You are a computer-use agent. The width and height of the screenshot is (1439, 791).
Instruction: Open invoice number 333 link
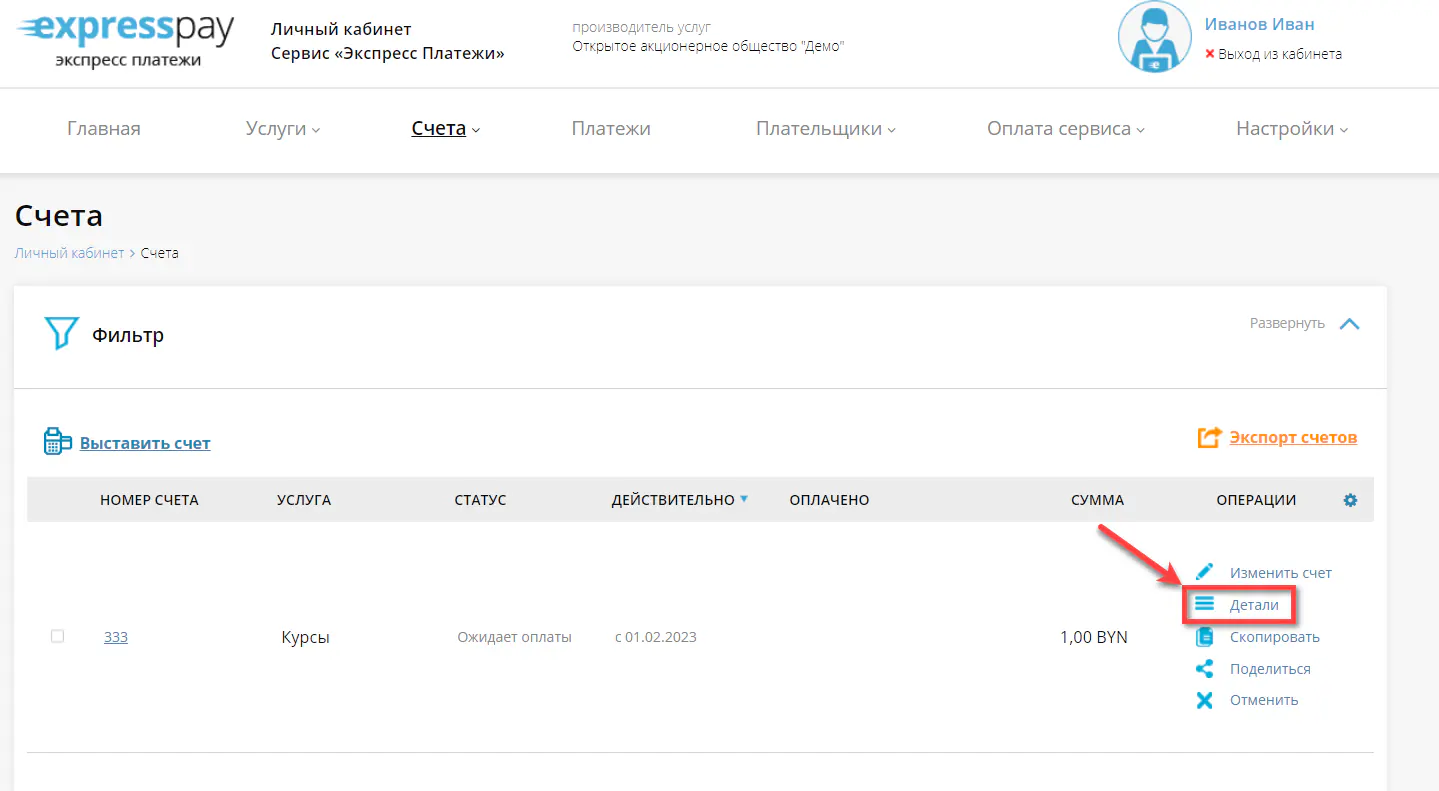[x=116, y=637]
